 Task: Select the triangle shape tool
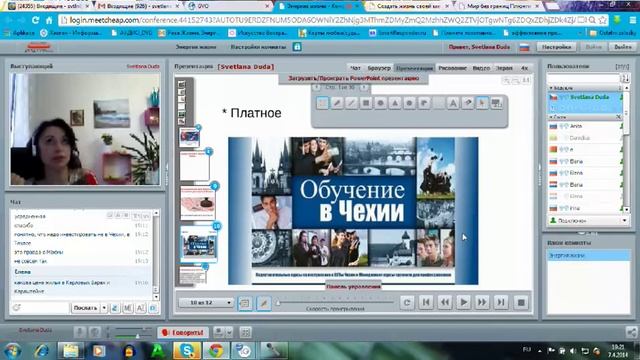(395, 103)
